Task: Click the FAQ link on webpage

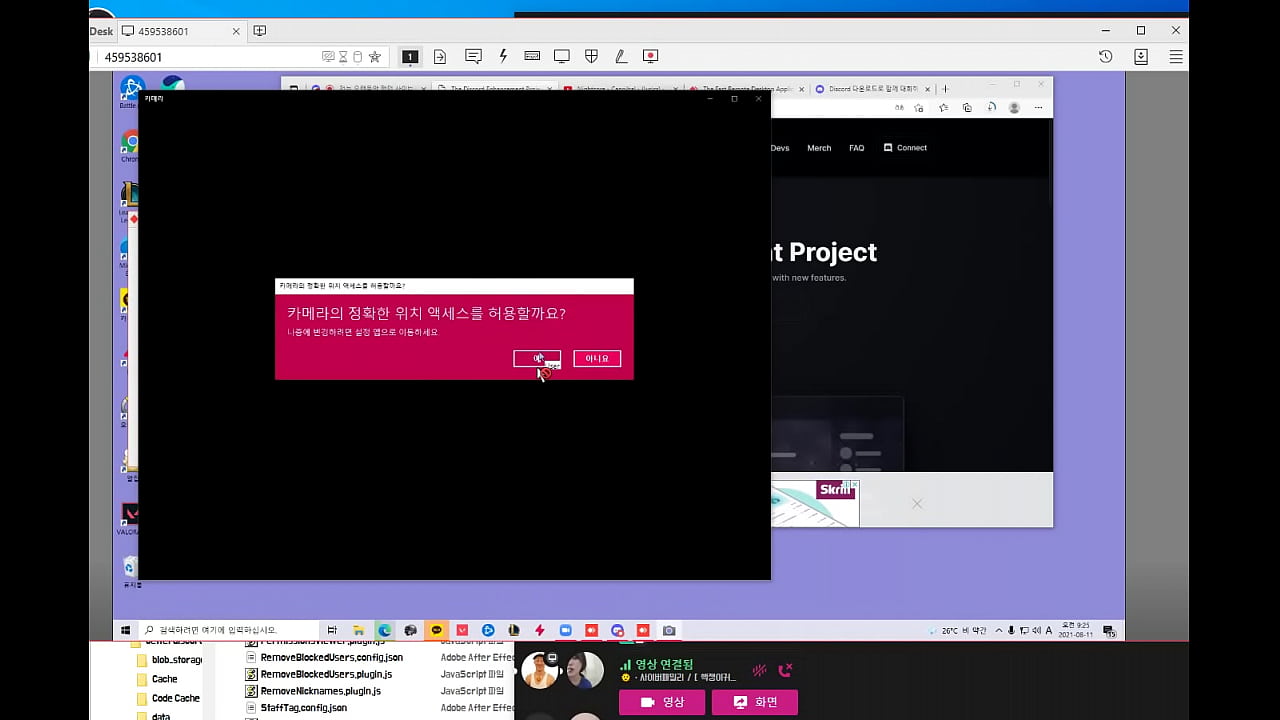Action: click(856, 148)
